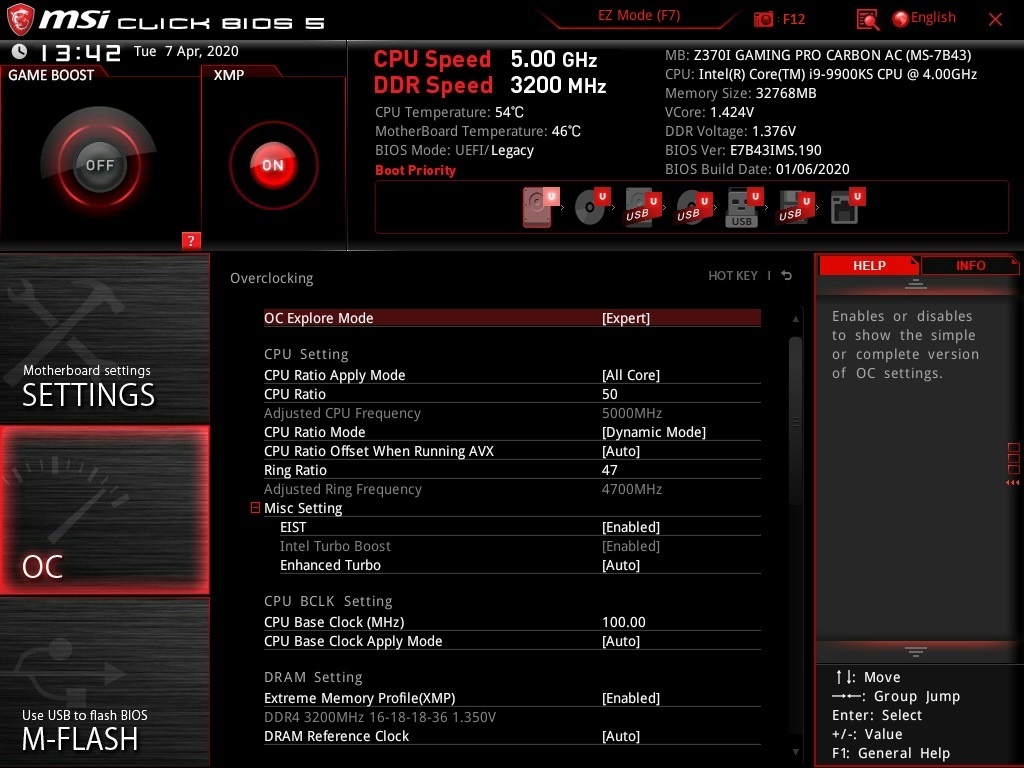Open CPU Ratio Apply Mode All Core option
1024x768 pixels.
(x=512, y=375)
